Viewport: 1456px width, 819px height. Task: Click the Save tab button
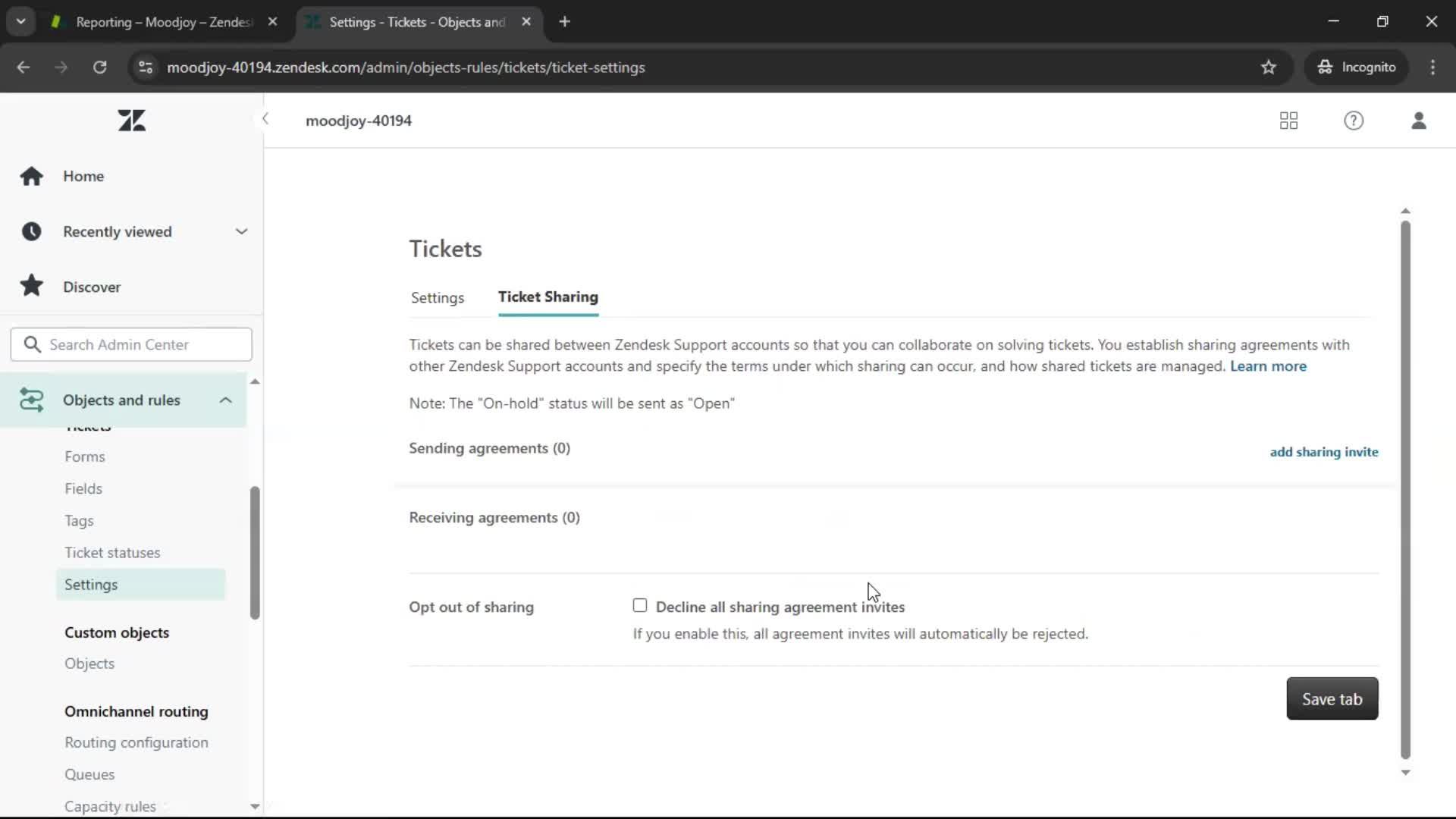click(1332, 698)
